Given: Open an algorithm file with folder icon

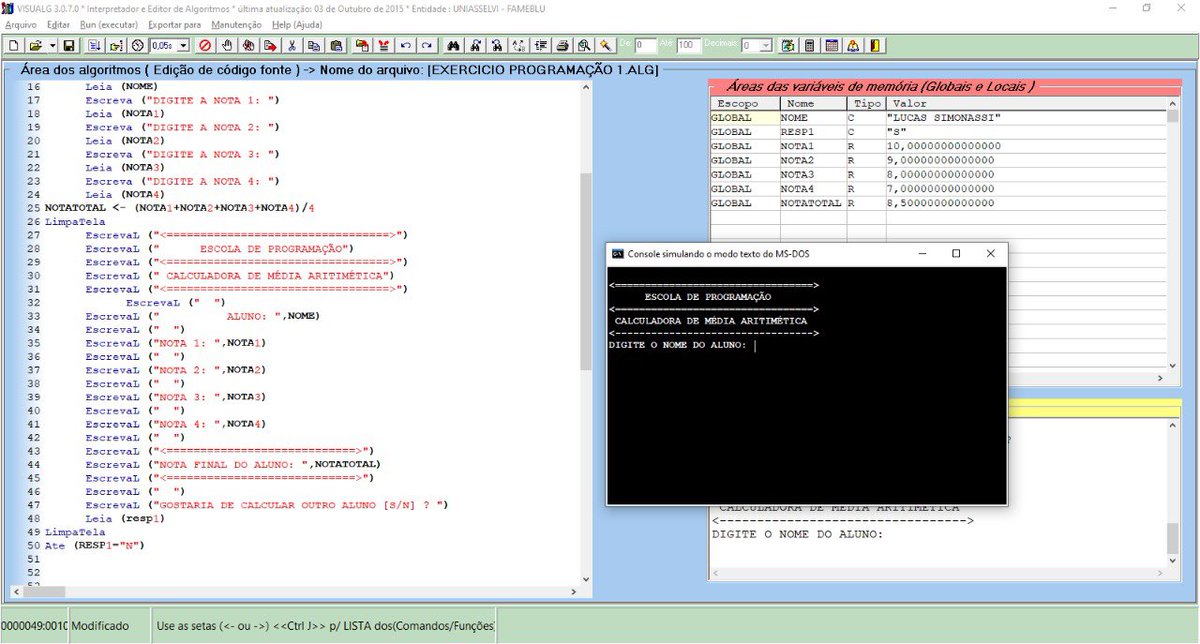Looking at the screenshot, I should pos(34,45).
